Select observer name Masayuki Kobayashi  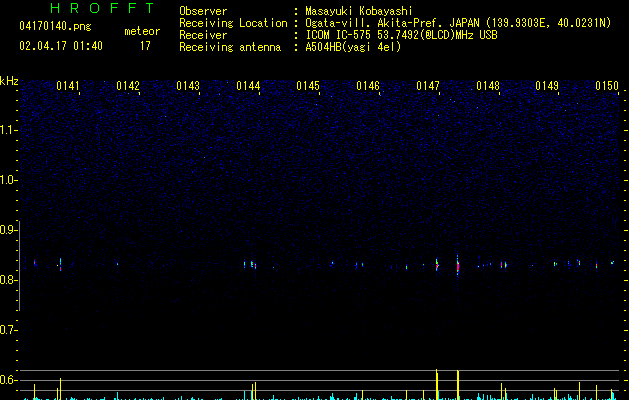pyautogui.click(x=359, y=11)
